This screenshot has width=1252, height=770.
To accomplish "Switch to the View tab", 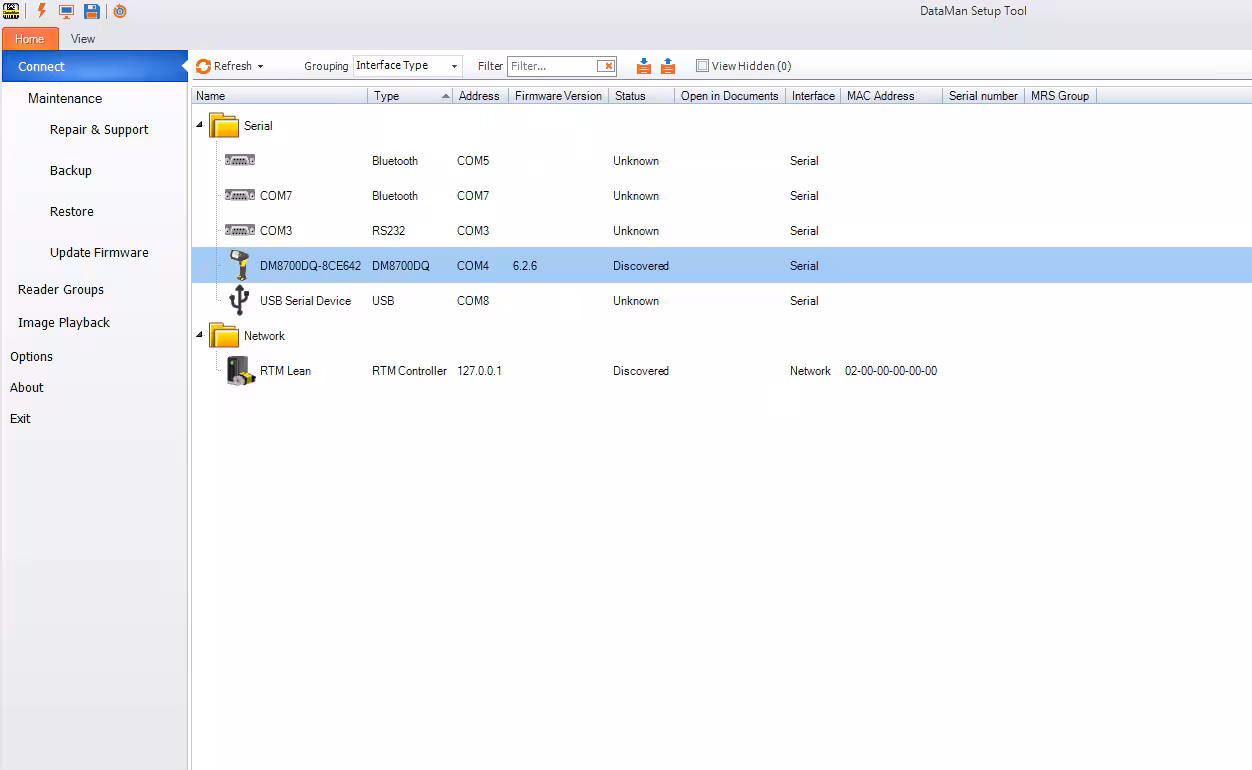I will [83, 38].
